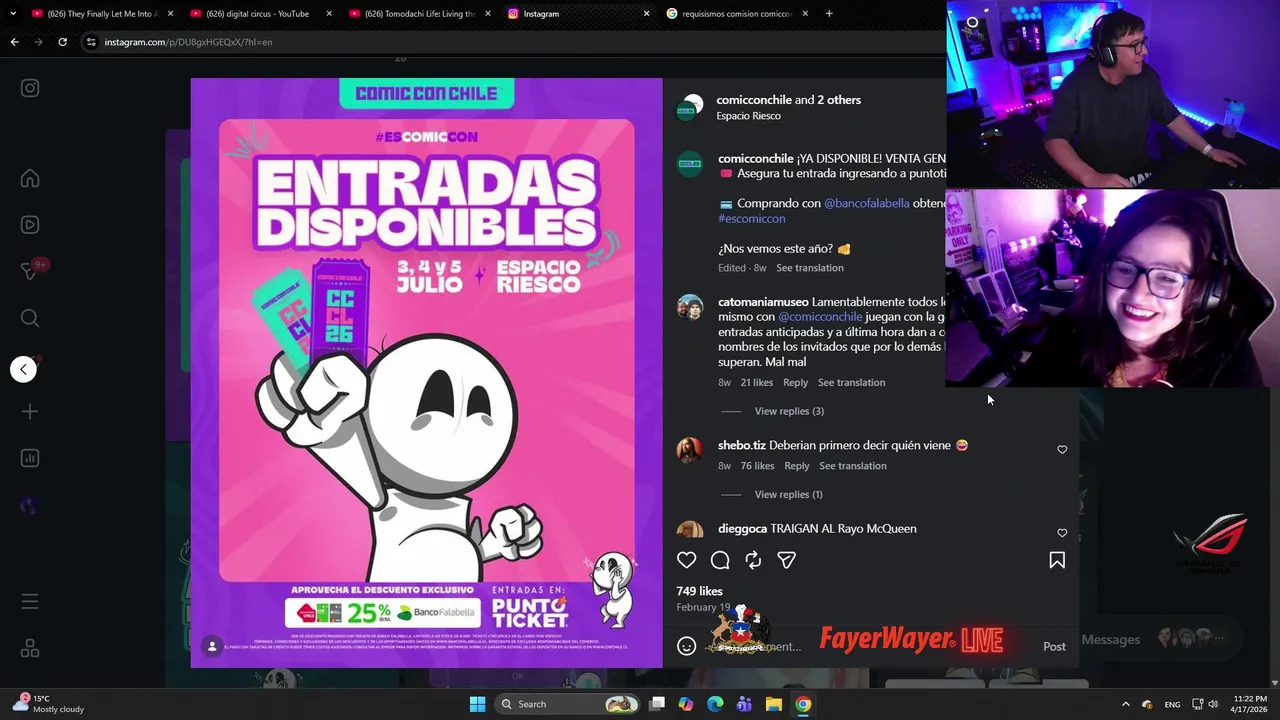Reply to shebo.tiz comment
1280x720 pixels.
(x=797, y=466)
